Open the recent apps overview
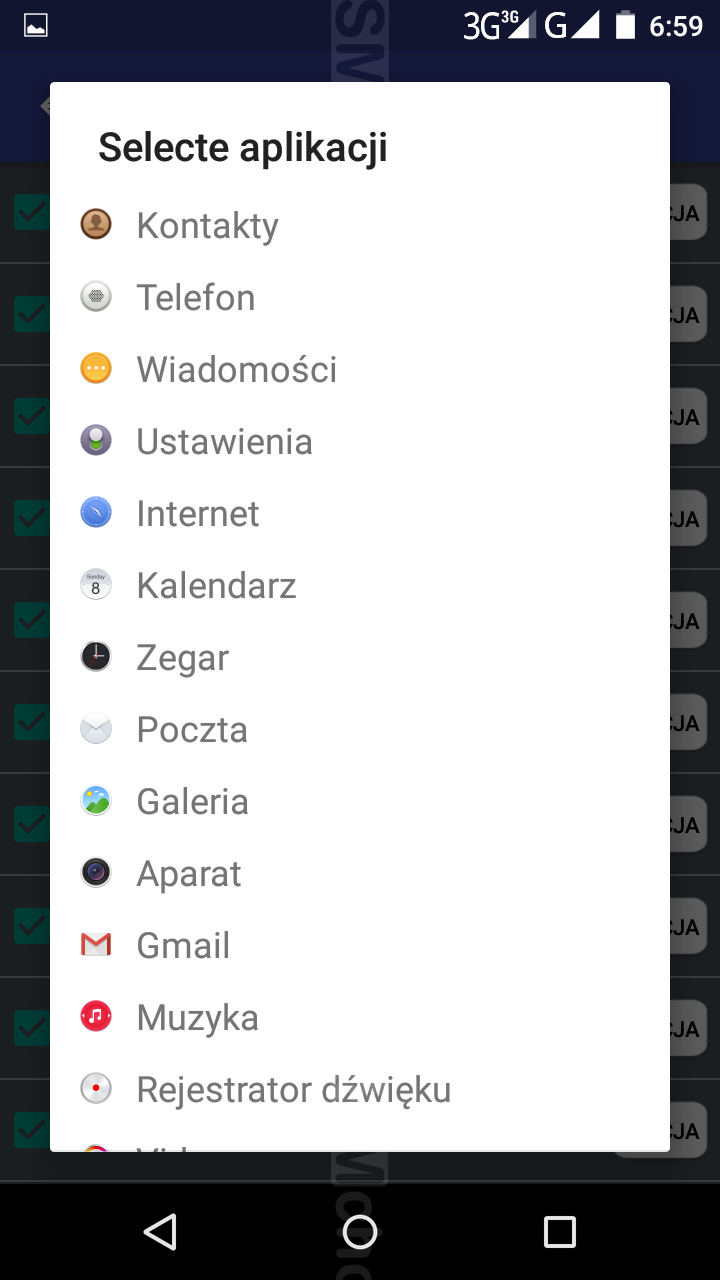720x1280 pixels. tap(560, 1232)
